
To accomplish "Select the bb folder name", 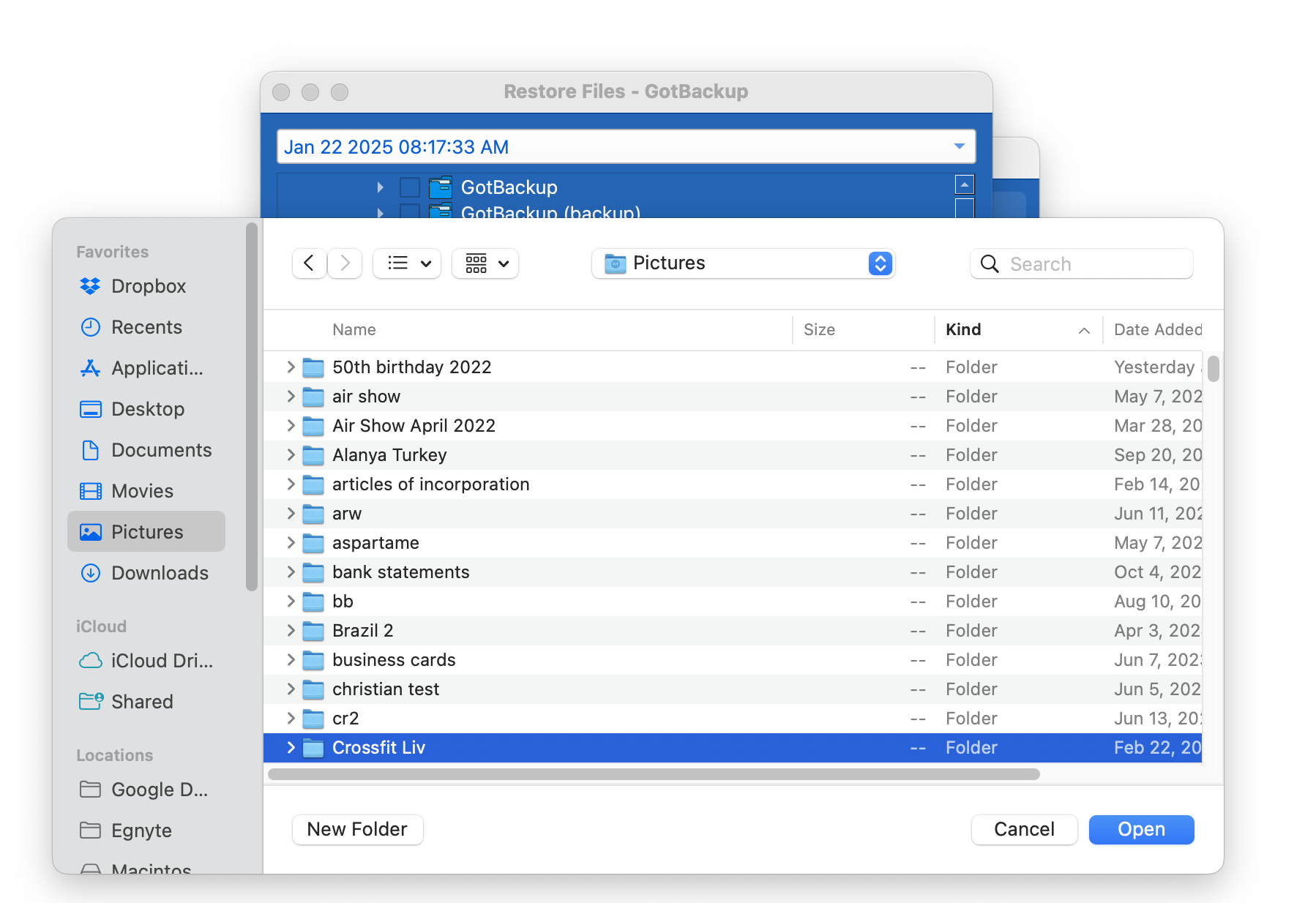I will coord(343,602).
